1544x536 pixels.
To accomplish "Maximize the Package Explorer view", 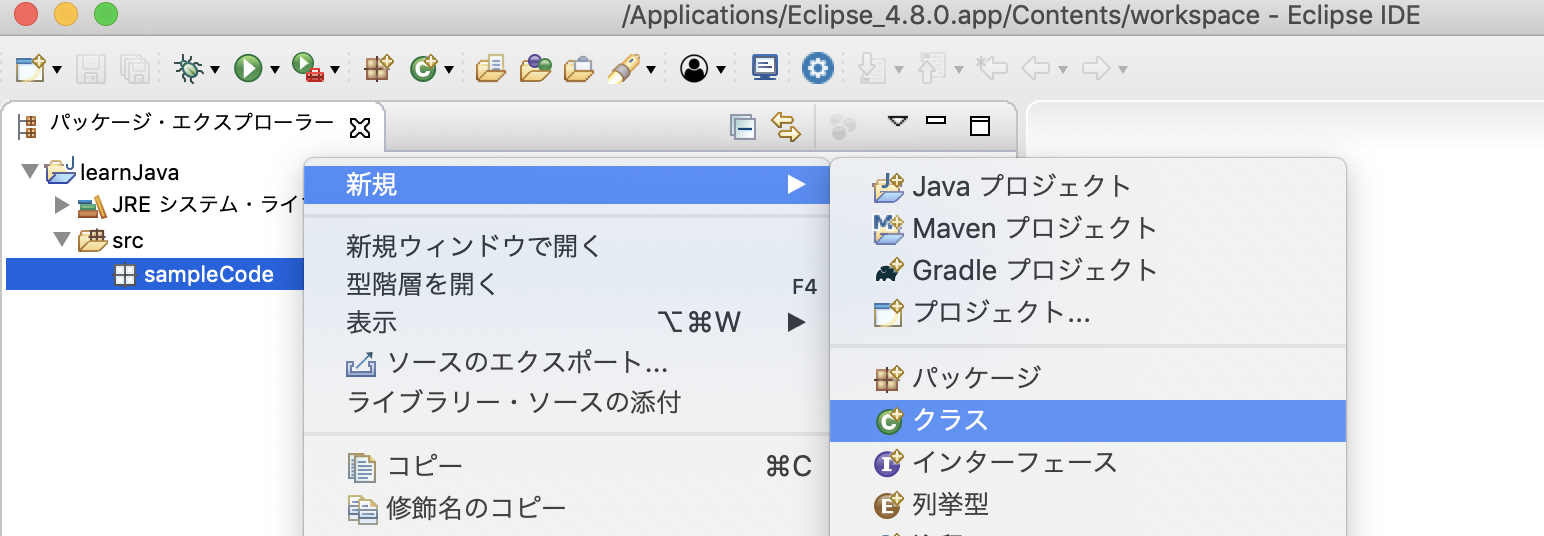I will (980, 125).
